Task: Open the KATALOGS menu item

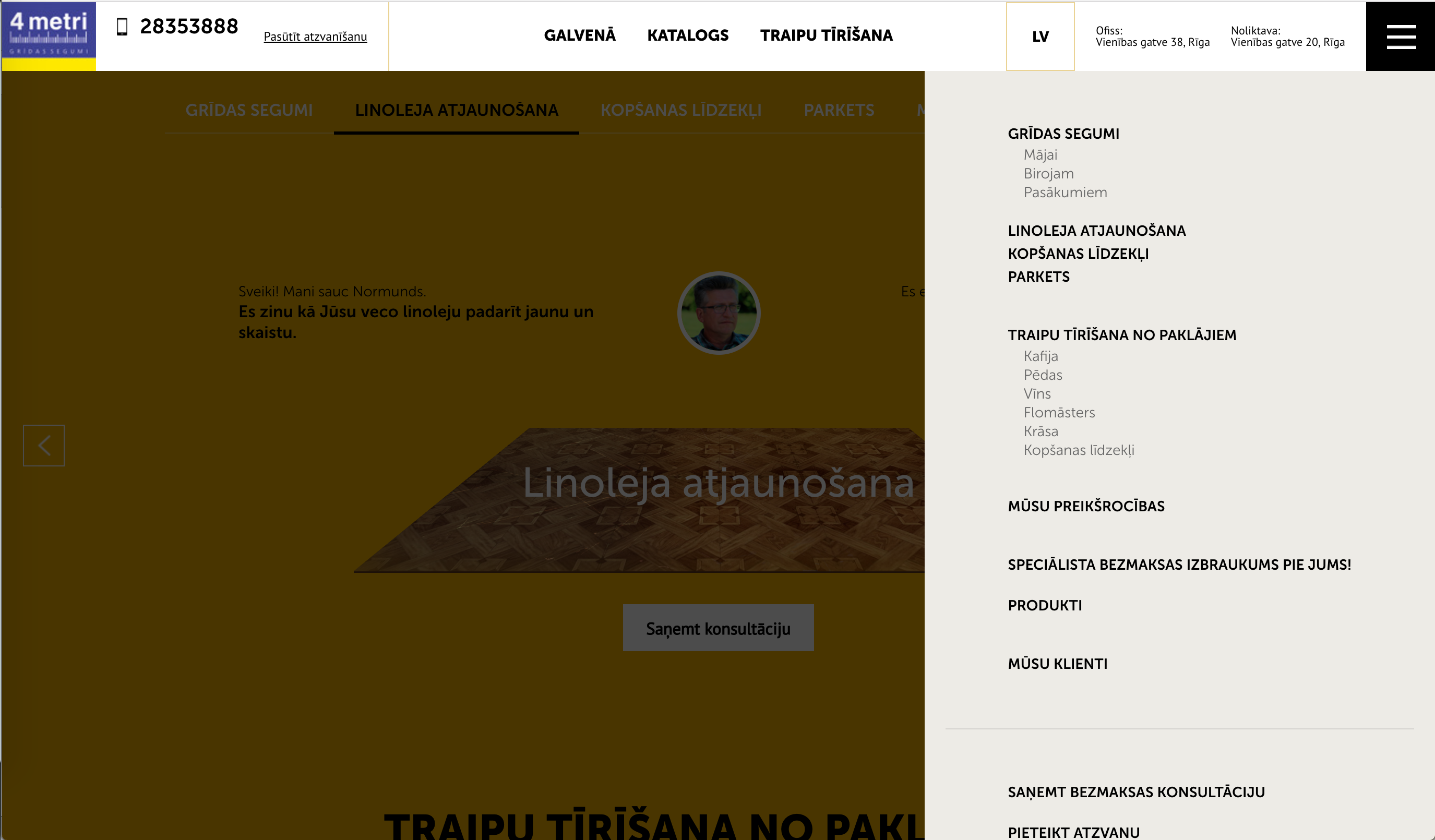Action: (x=688, y=35)
